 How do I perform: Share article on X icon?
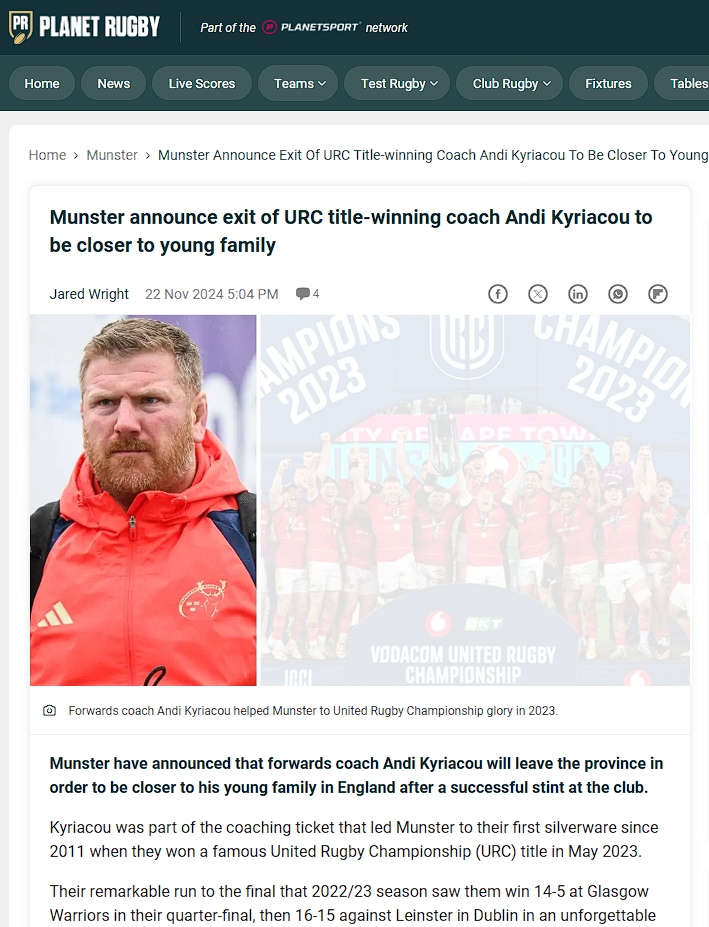(x=538, y=294)
